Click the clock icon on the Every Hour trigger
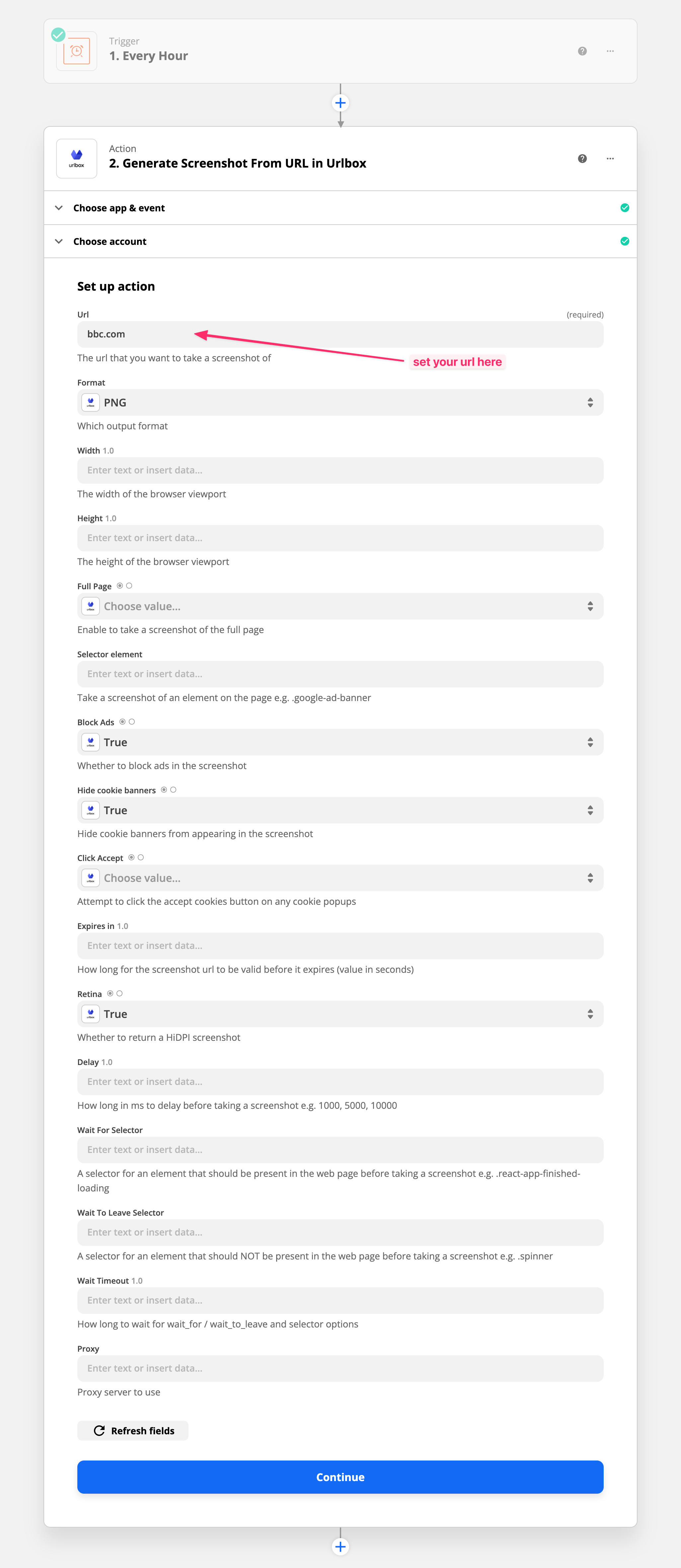681x1568 pixels. [x=76, y=50]
